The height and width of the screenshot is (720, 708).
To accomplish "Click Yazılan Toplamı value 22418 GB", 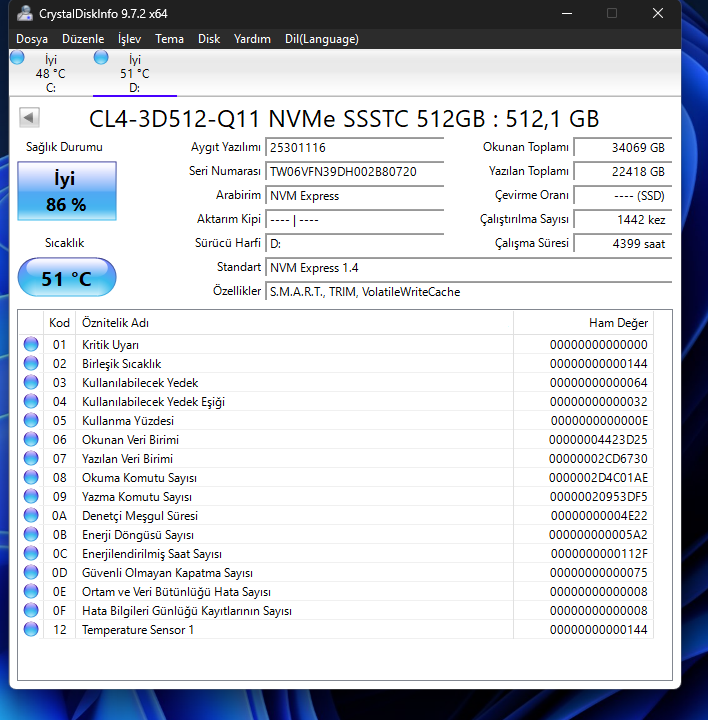I will coord(623,172).
